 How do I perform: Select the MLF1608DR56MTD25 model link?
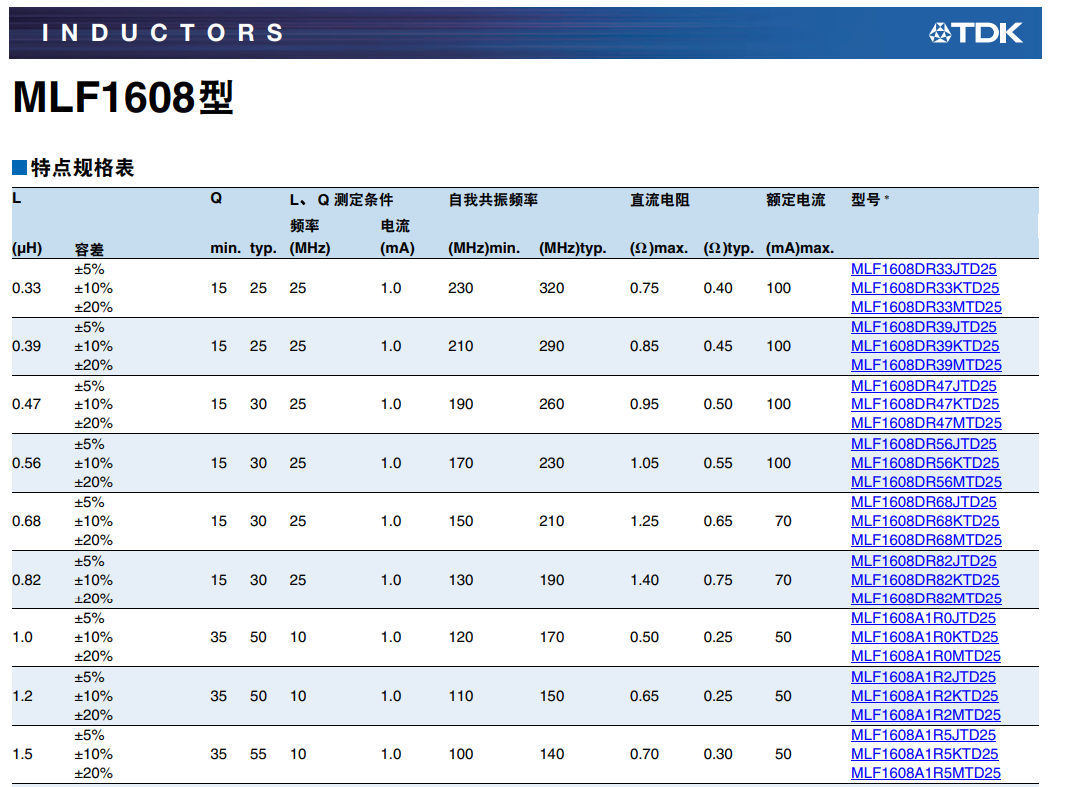[x=926, y=482]
